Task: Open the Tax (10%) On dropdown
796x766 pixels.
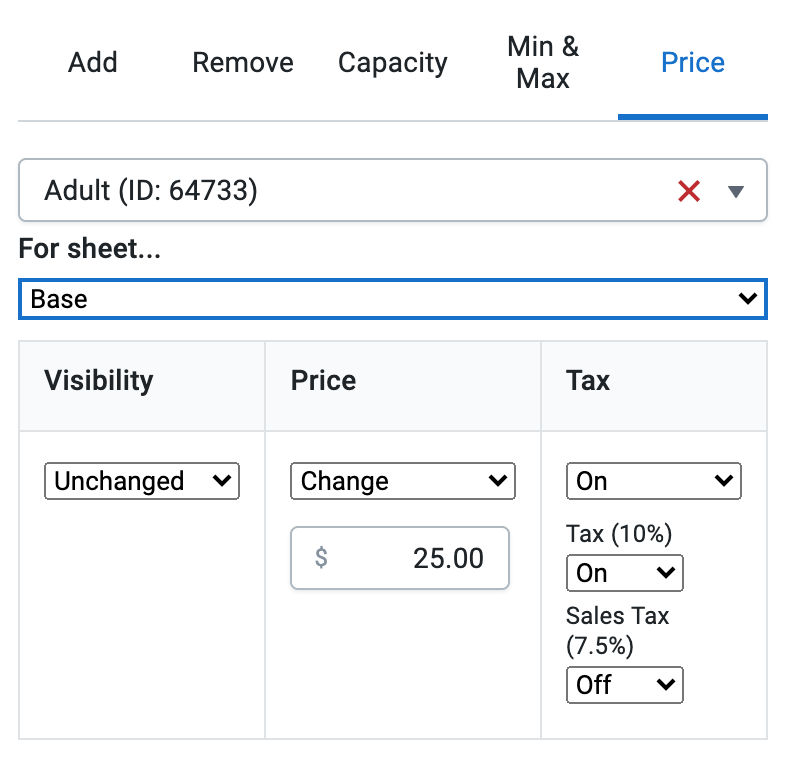Action: pos(624,573)
